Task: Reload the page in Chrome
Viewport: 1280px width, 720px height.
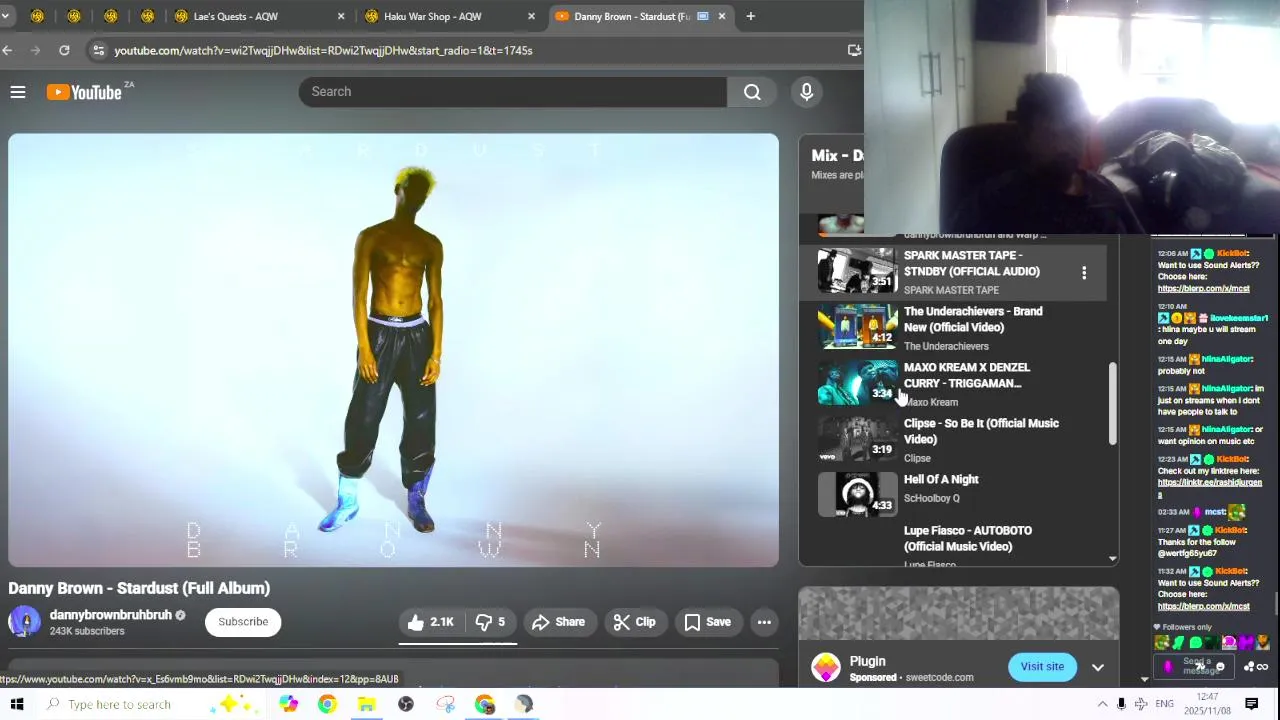Action: click(64, 50)
